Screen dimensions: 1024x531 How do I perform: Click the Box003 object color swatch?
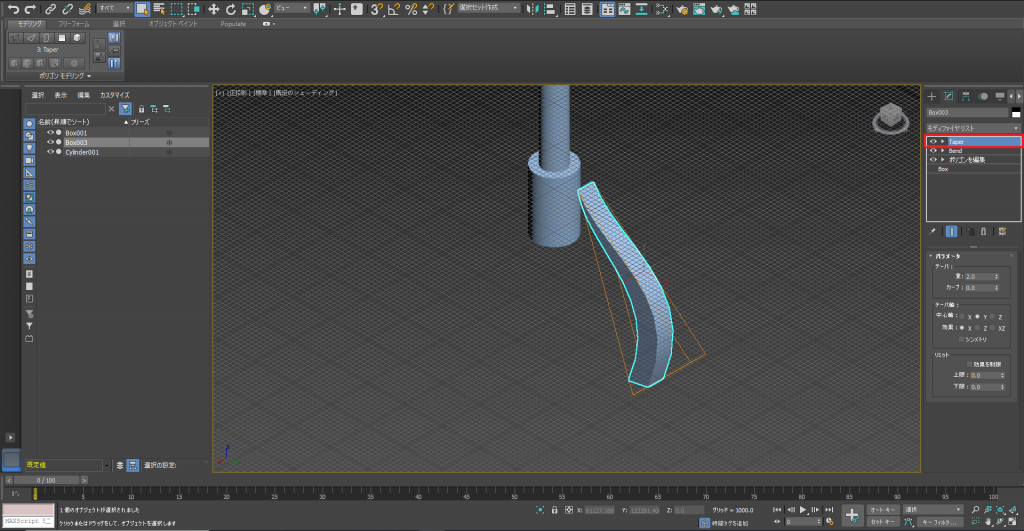pos(1016,112)
